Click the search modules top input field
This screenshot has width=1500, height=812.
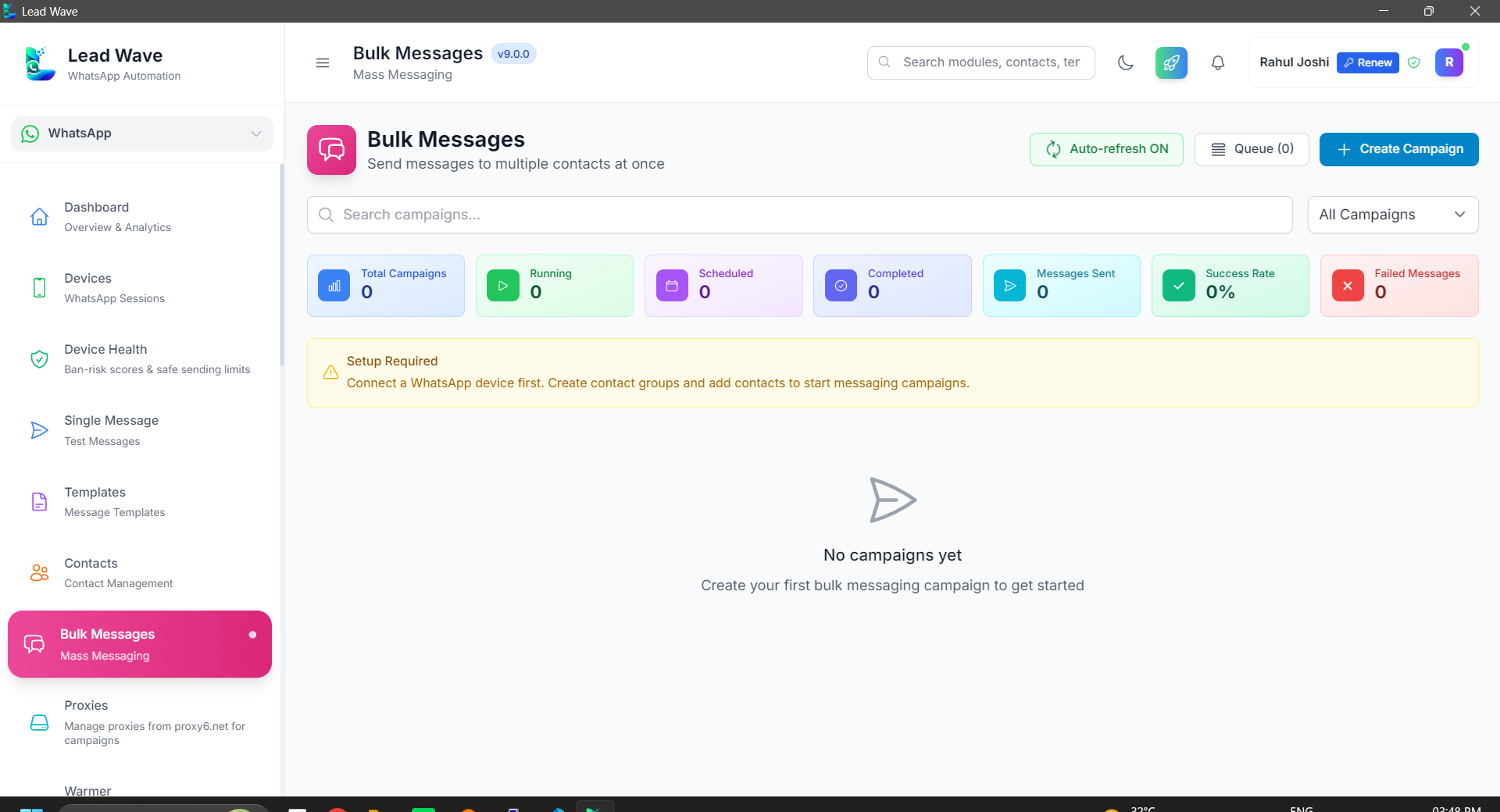981,62
